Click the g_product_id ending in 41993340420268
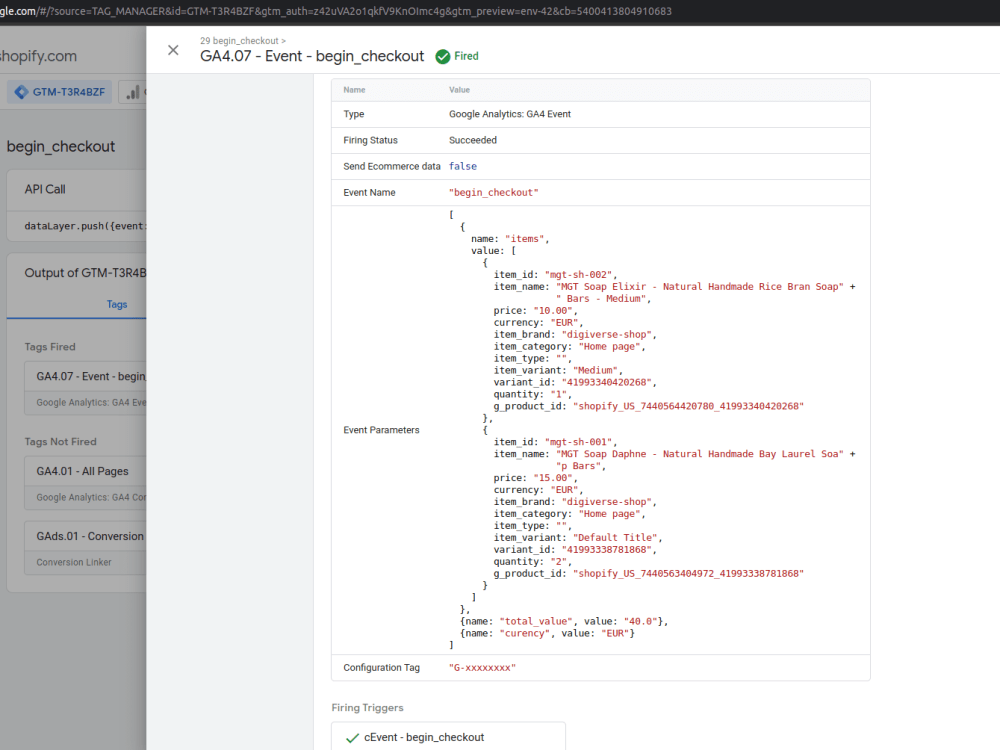 (688, 406)
